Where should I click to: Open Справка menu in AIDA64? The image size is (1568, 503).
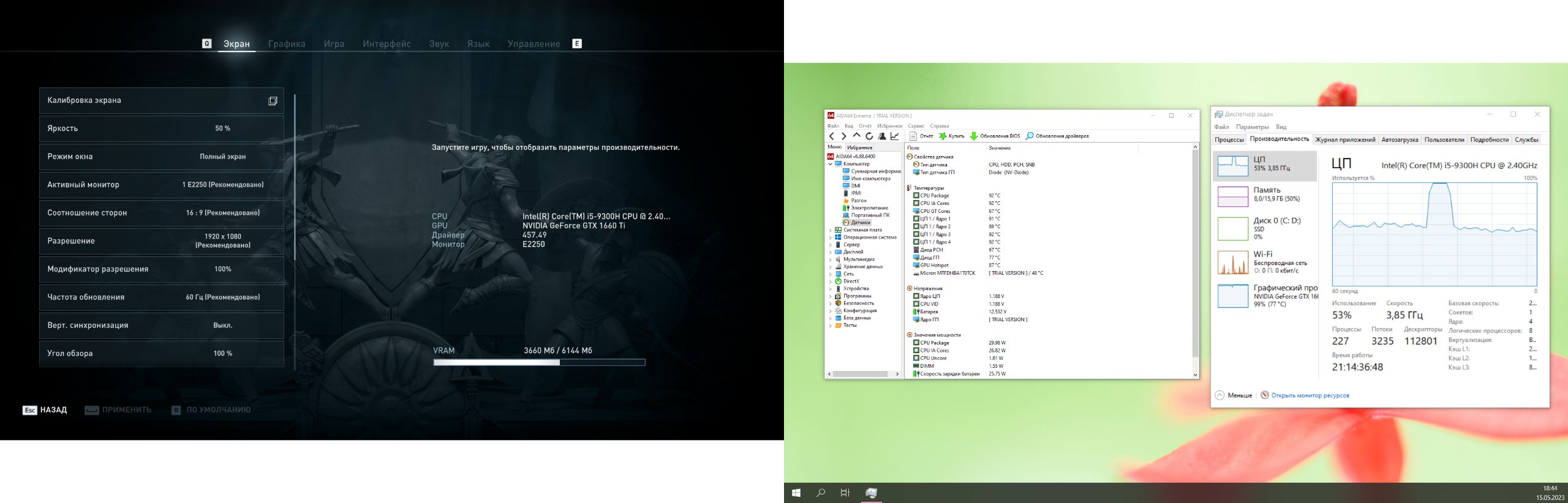coord(939,126)
